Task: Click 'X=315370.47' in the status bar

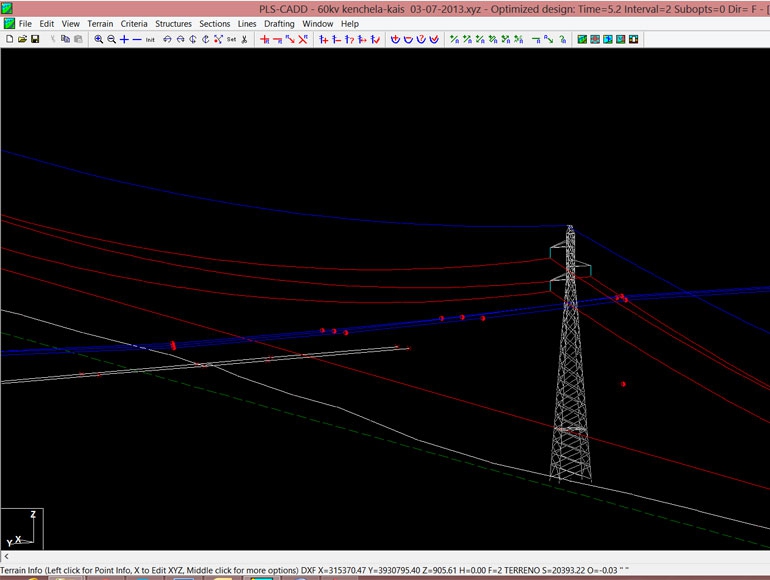Action: [341, 570]
